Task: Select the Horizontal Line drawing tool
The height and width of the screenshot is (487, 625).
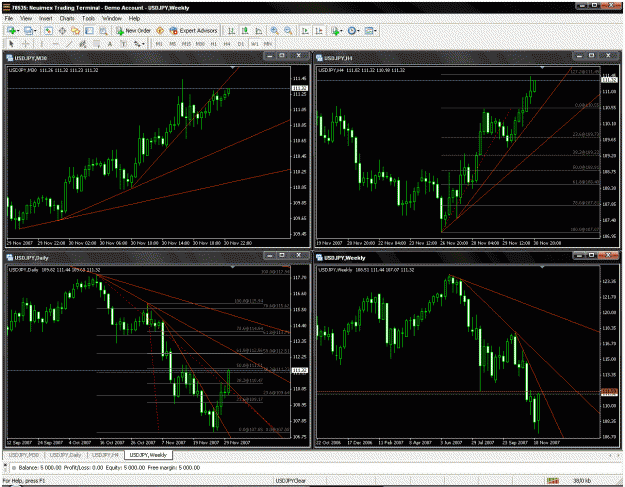Action: click(x=55, y=44)
